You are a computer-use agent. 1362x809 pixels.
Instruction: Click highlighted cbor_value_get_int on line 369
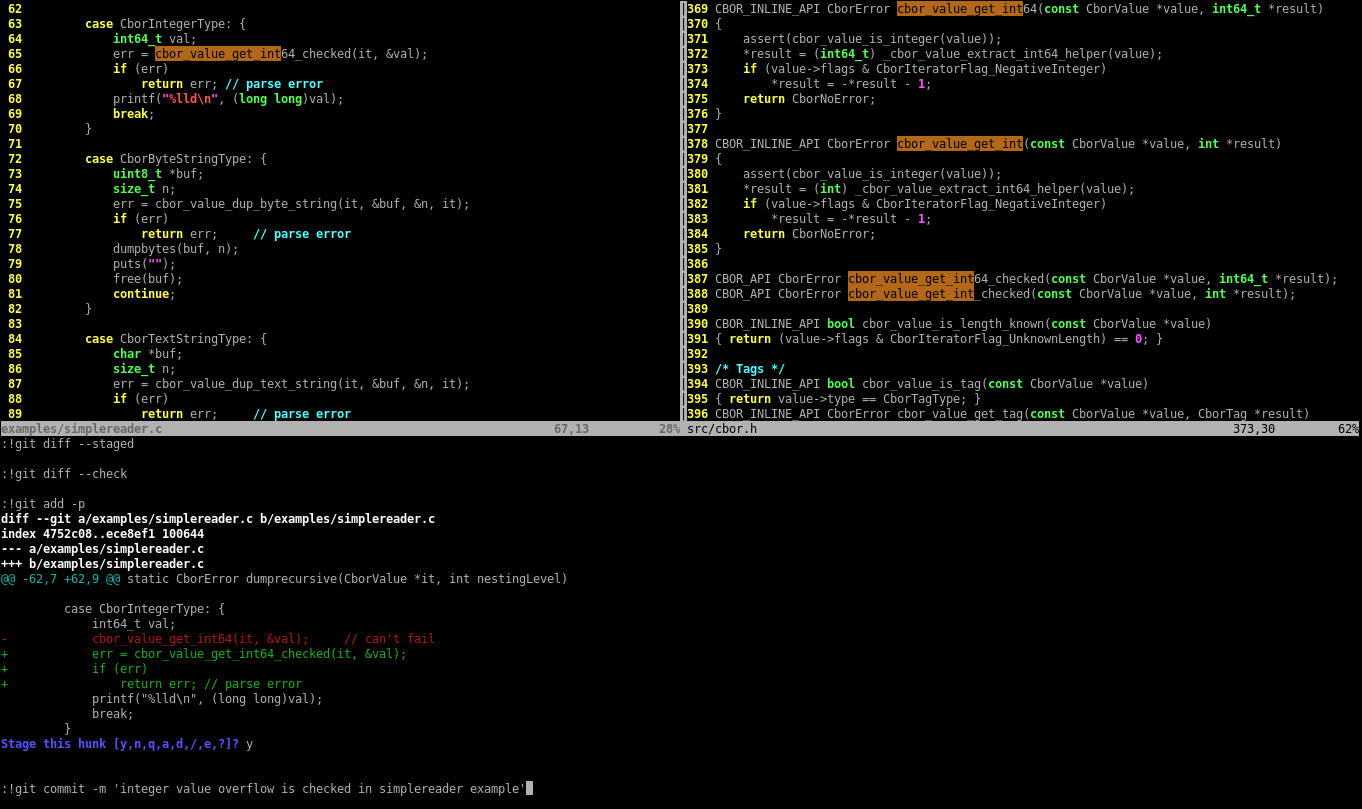pos(960,9)
